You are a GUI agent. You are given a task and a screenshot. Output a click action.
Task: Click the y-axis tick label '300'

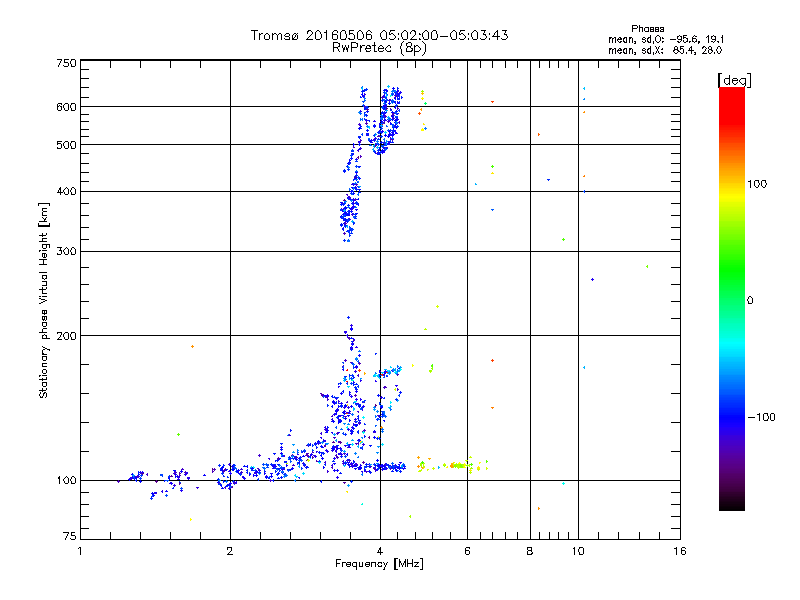point(66,252)
